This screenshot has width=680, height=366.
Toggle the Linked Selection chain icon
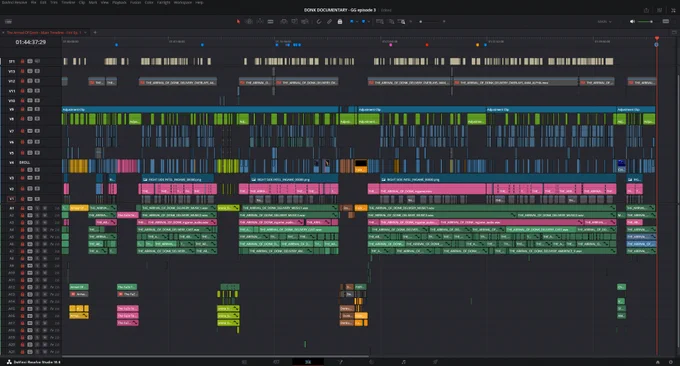(329, 21)
